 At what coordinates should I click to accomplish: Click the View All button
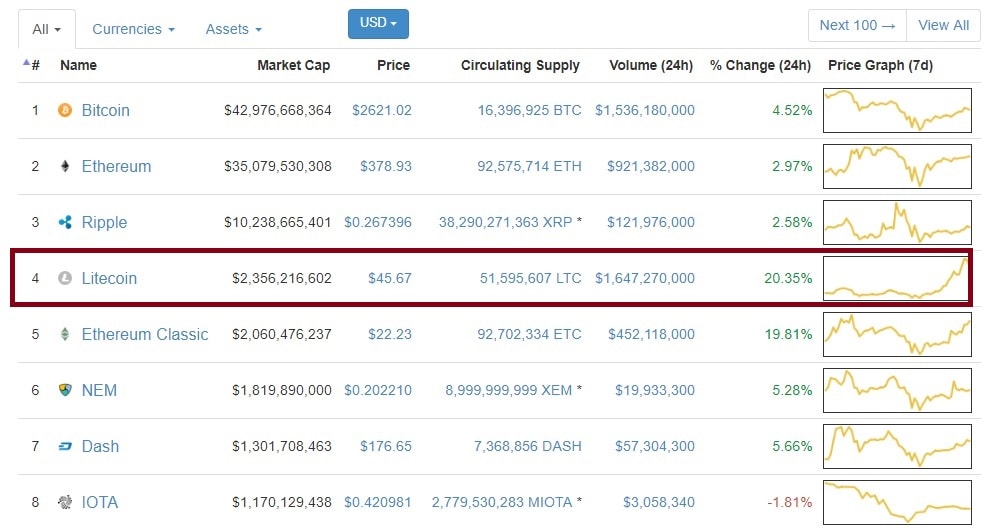(943, 25)
